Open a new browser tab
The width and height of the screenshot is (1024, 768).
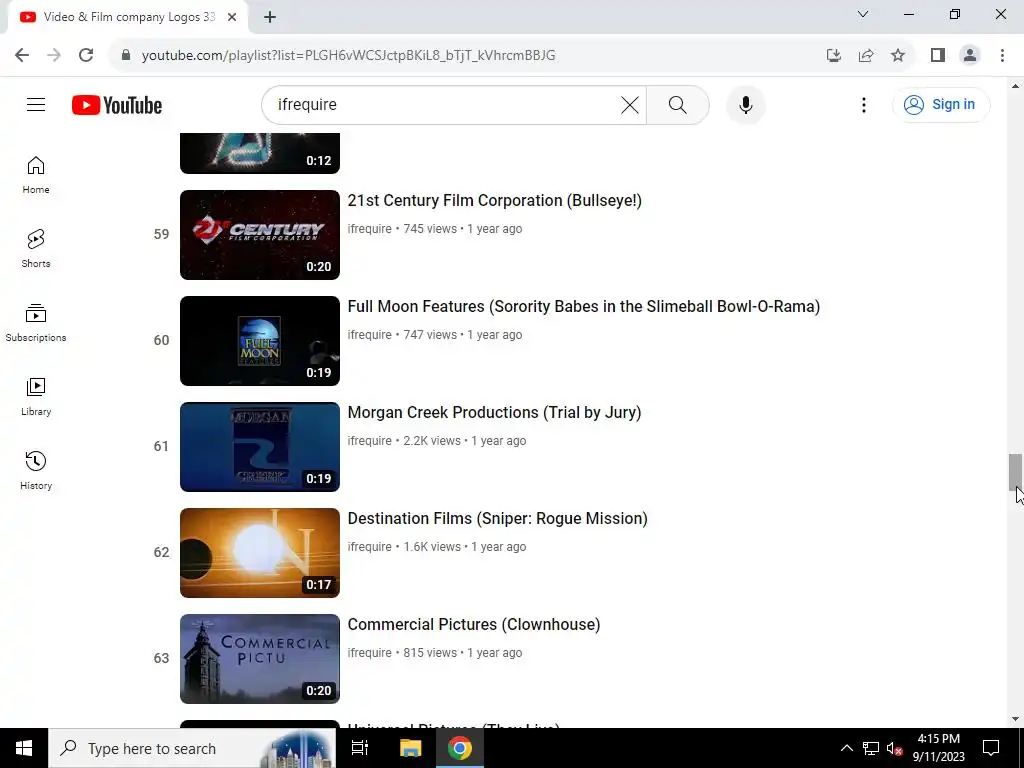pyautogui.click(x=270, y=17)
